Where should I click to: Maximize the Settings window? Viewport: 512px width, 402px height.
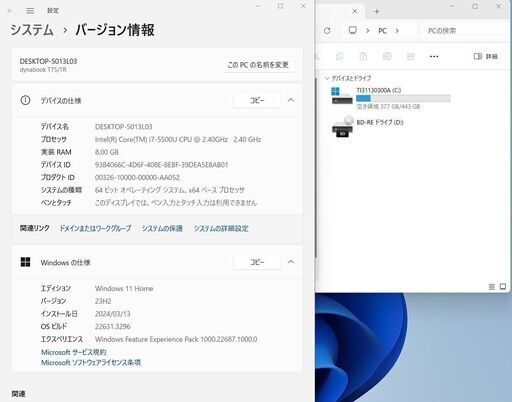click(281, 6)
